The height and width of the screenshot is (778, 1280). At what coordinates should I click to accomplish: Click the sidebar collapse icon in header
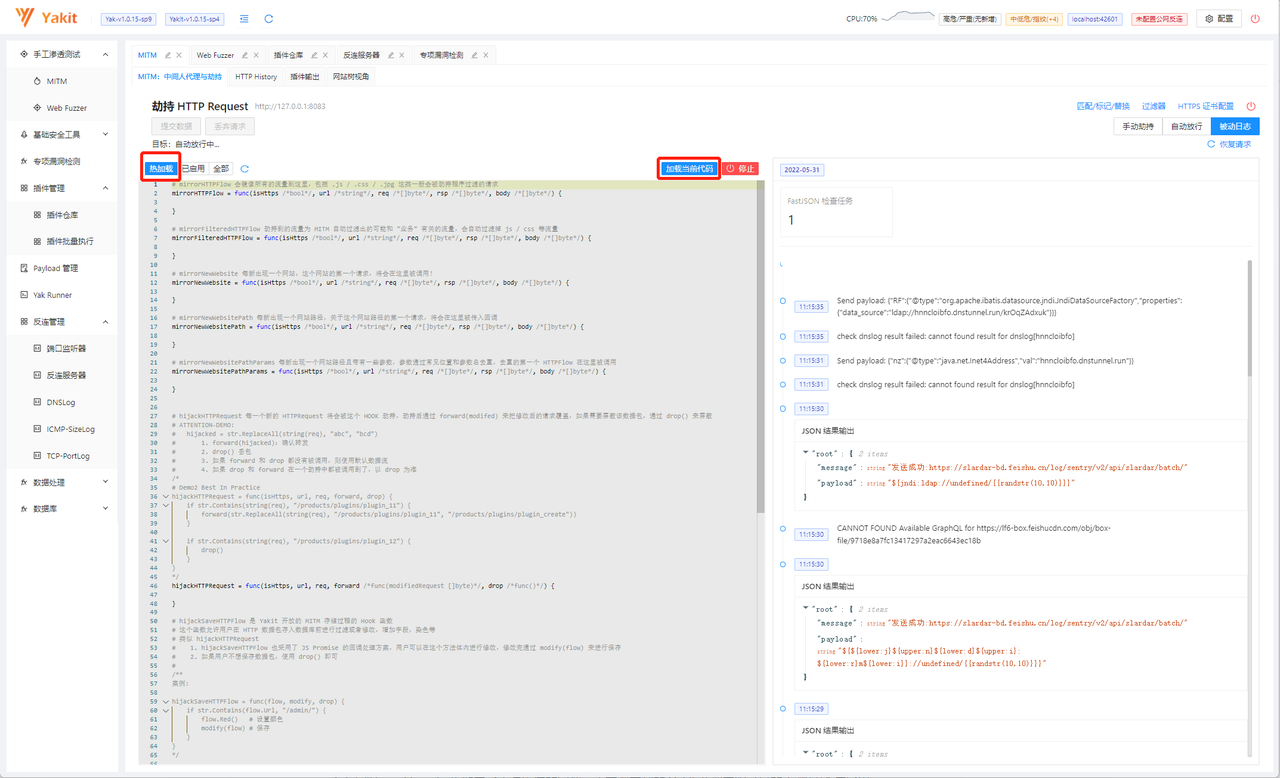[x=245, y=19]
